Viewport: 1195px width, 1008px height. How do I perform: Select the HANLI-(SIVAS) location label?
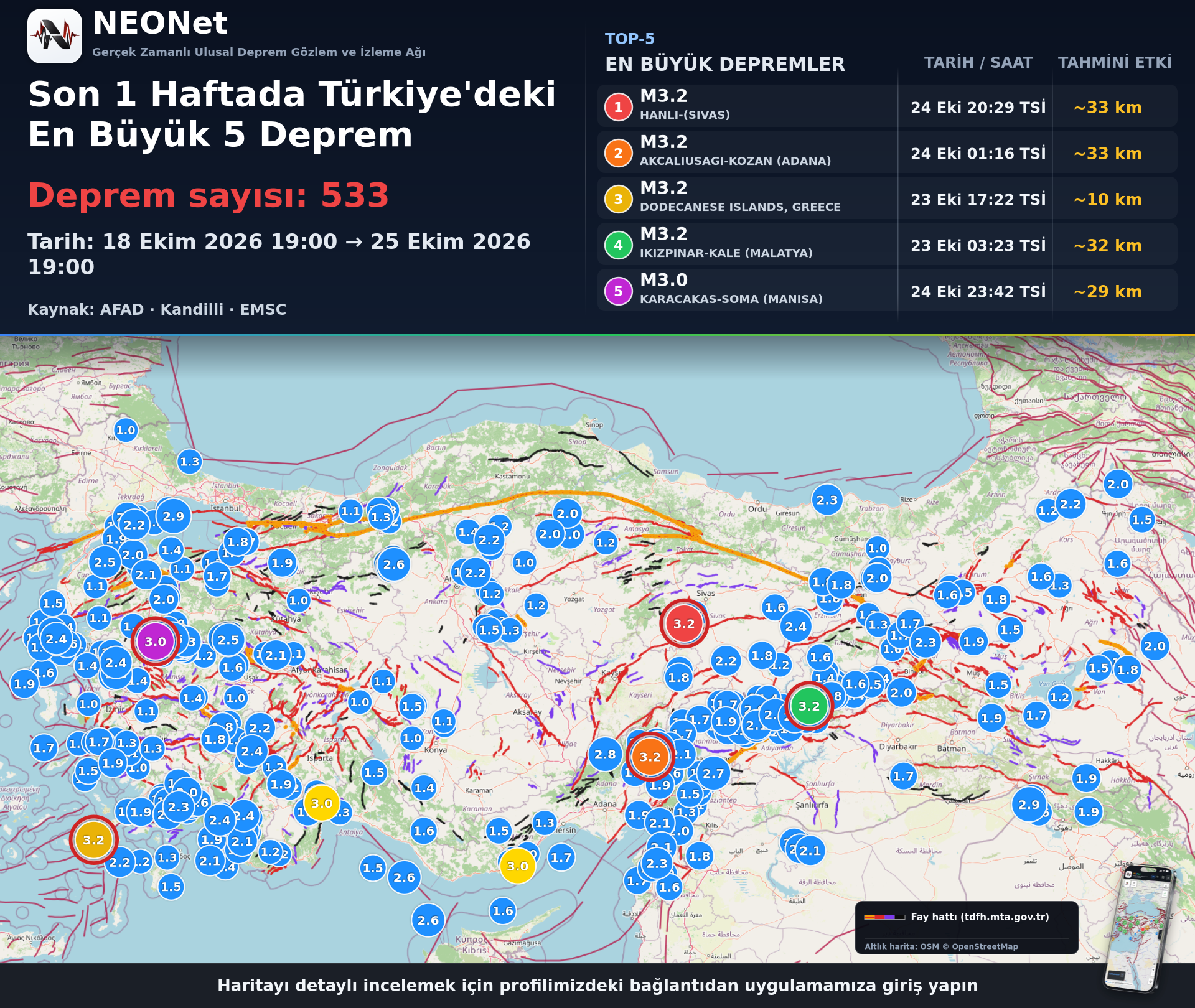pyautogui.click(x=685, y=115)
